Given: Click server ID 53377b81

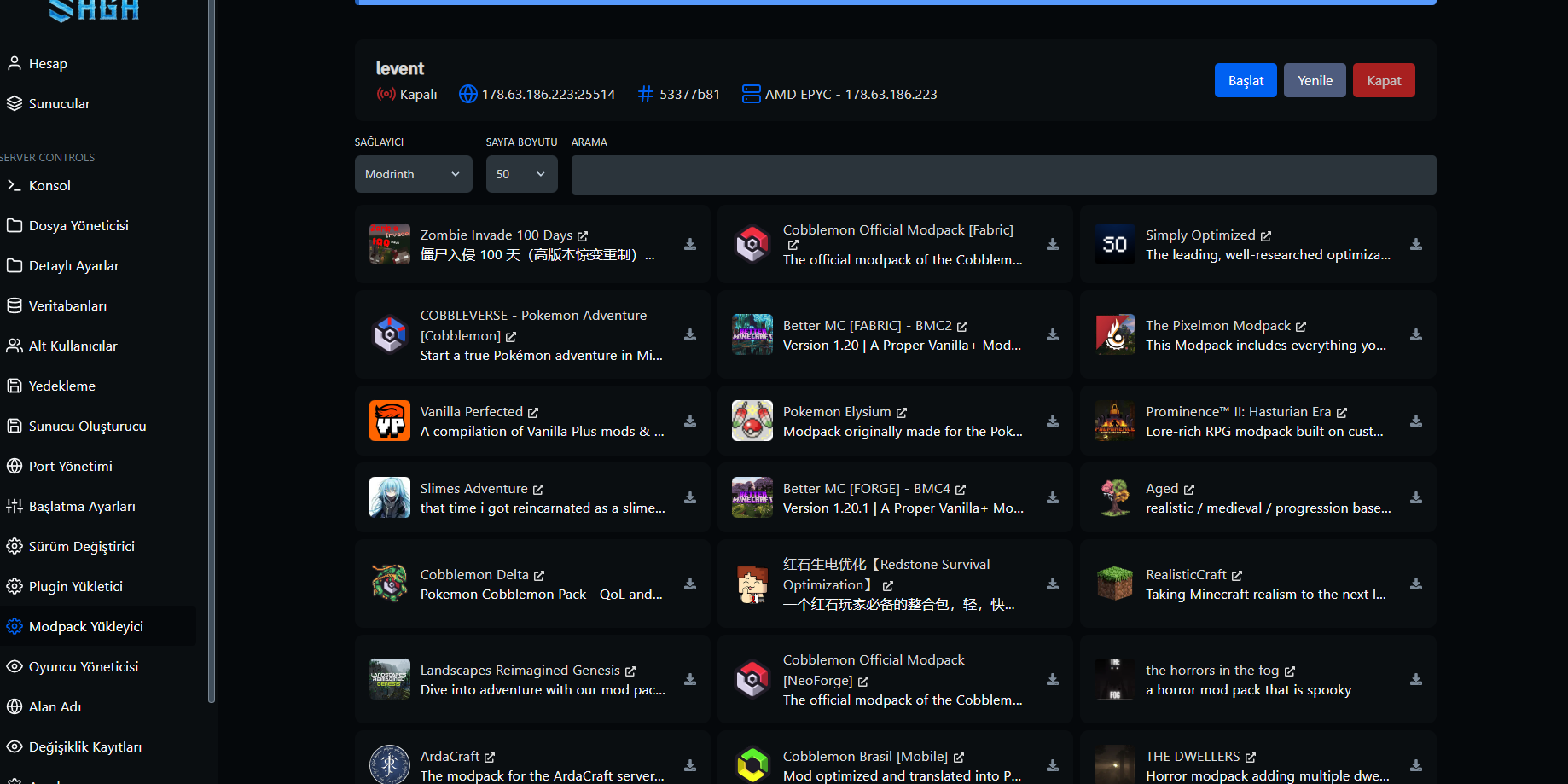Looking at the screenshot, I should (x=689, y=95).
